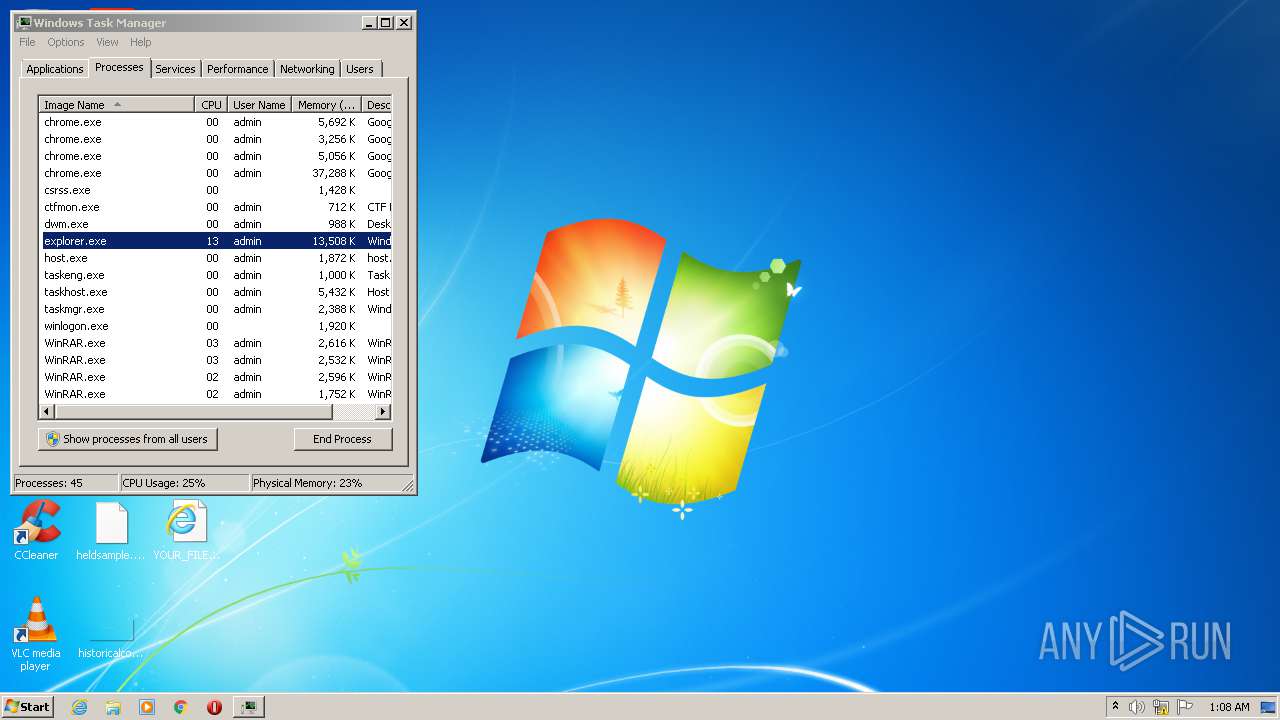Image resolution: width=1280 pixels, height=720 pixels.
Task: Open Windows Explorer folder icon on taskbar
Action: pyautogui.click(x=113, y=707)
